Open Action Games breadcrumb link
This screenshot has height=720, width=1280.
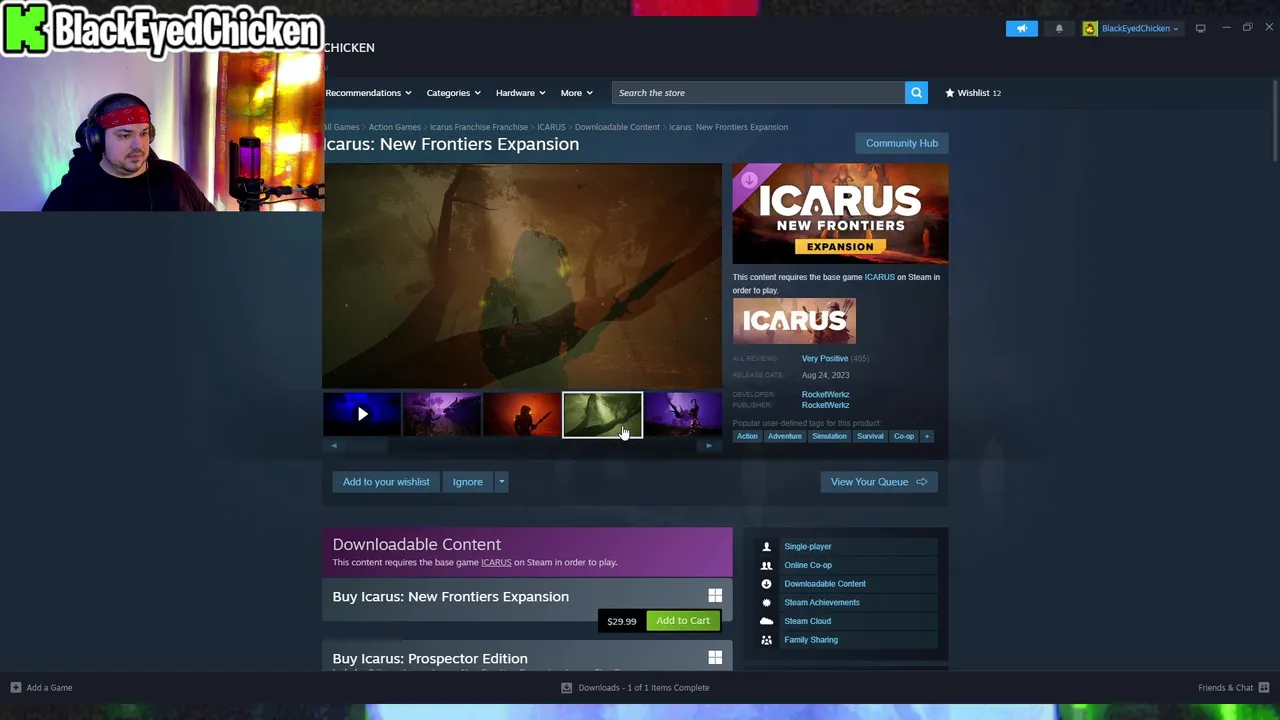(394, 127)
